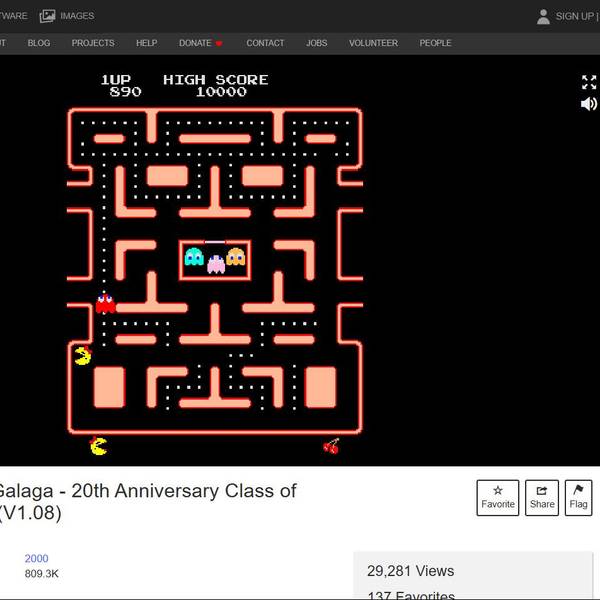Flag this item
The width and height of the screenshot is (600, 600).
579,498
